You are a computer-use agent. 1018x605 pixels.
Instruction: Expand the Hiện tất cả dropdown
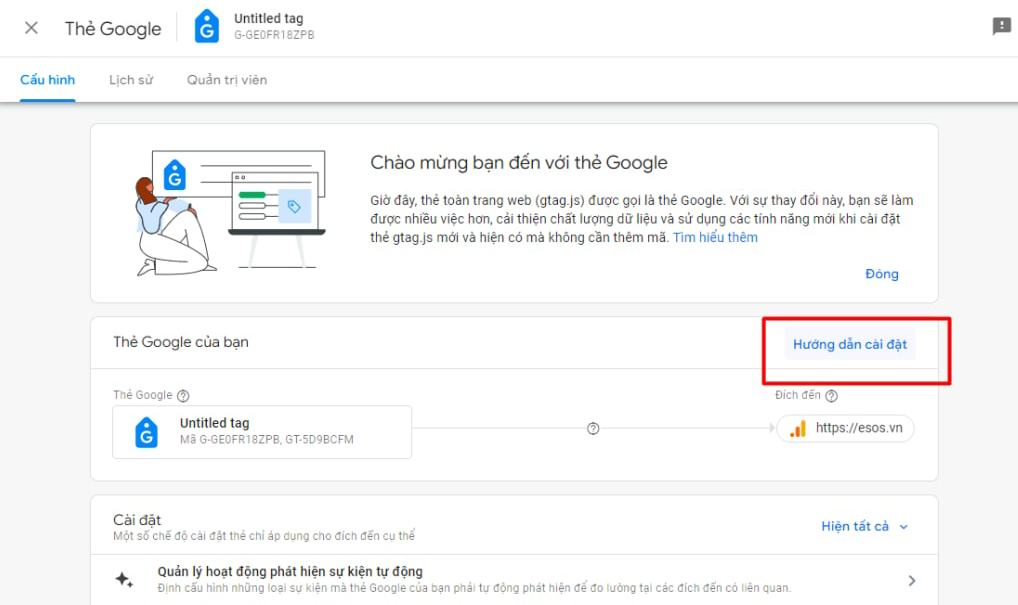tap(864, 526)
